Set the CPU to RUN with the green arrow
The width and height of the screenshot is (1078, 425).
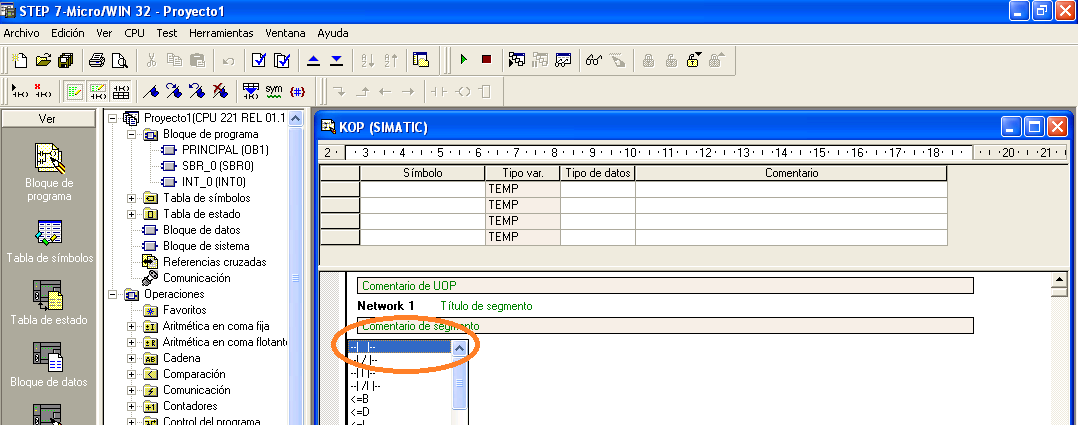pyautogui.click(x=464, y=61)
